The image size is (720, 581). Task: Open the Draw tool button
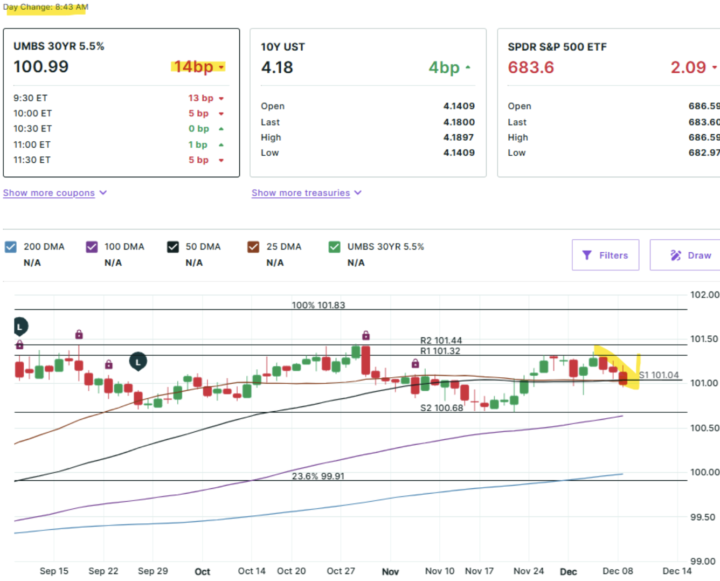coord(686,255)
